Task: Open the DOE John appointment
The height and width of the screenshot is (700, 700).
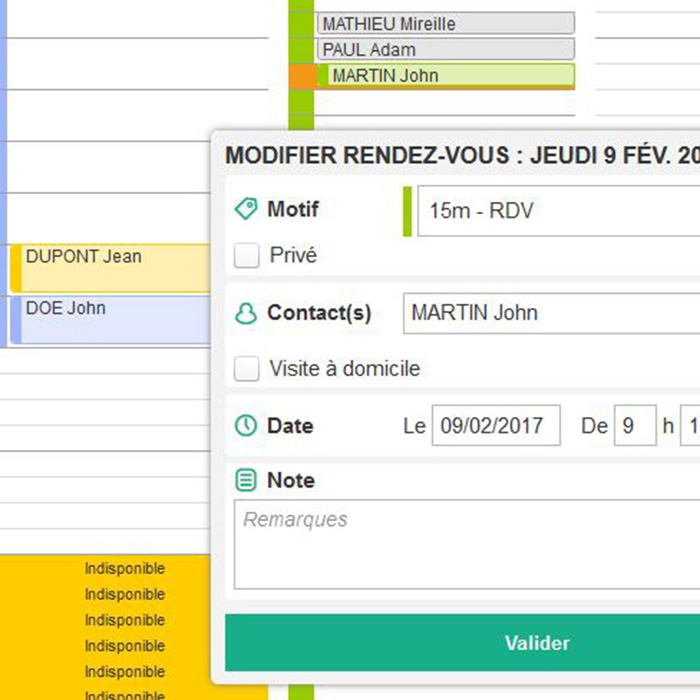Action: click(x=110, y=320)
